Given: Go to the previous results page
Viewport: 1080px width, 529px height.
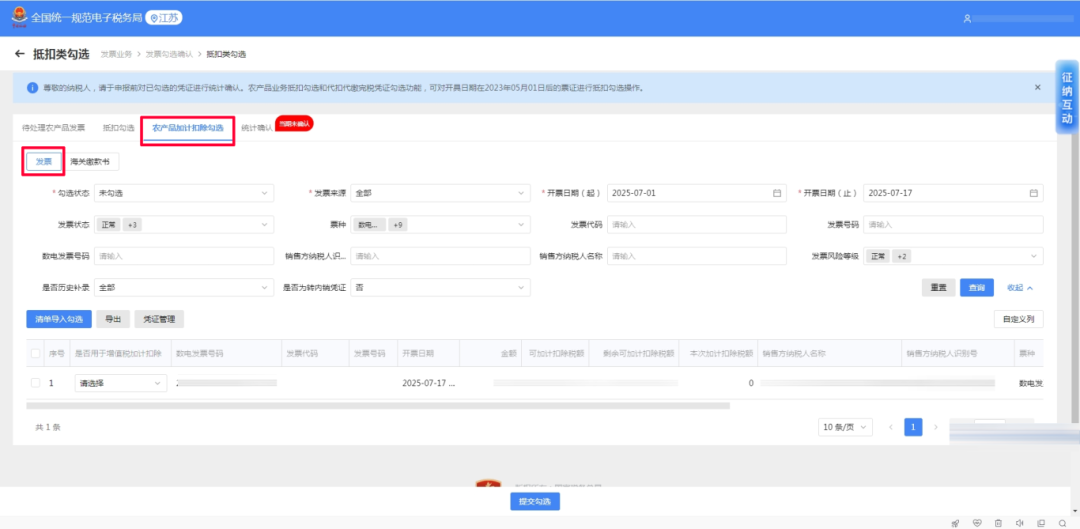Looking at the screenshot, I should pyautogui.click(x=891, y=427).
